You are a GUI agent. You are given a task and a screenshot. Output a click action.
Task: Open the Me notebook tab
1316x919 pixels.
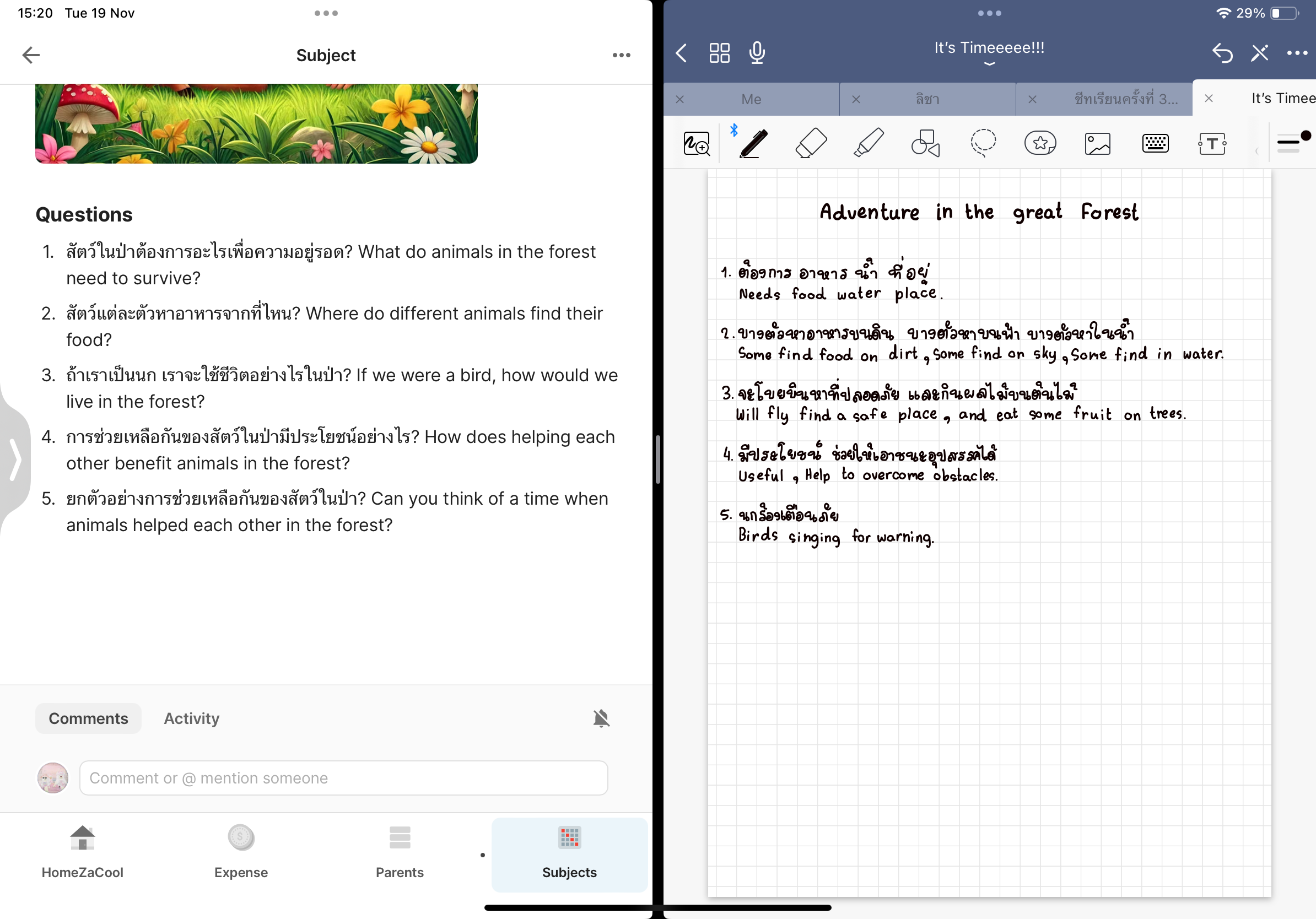click(x=751, y=99)
